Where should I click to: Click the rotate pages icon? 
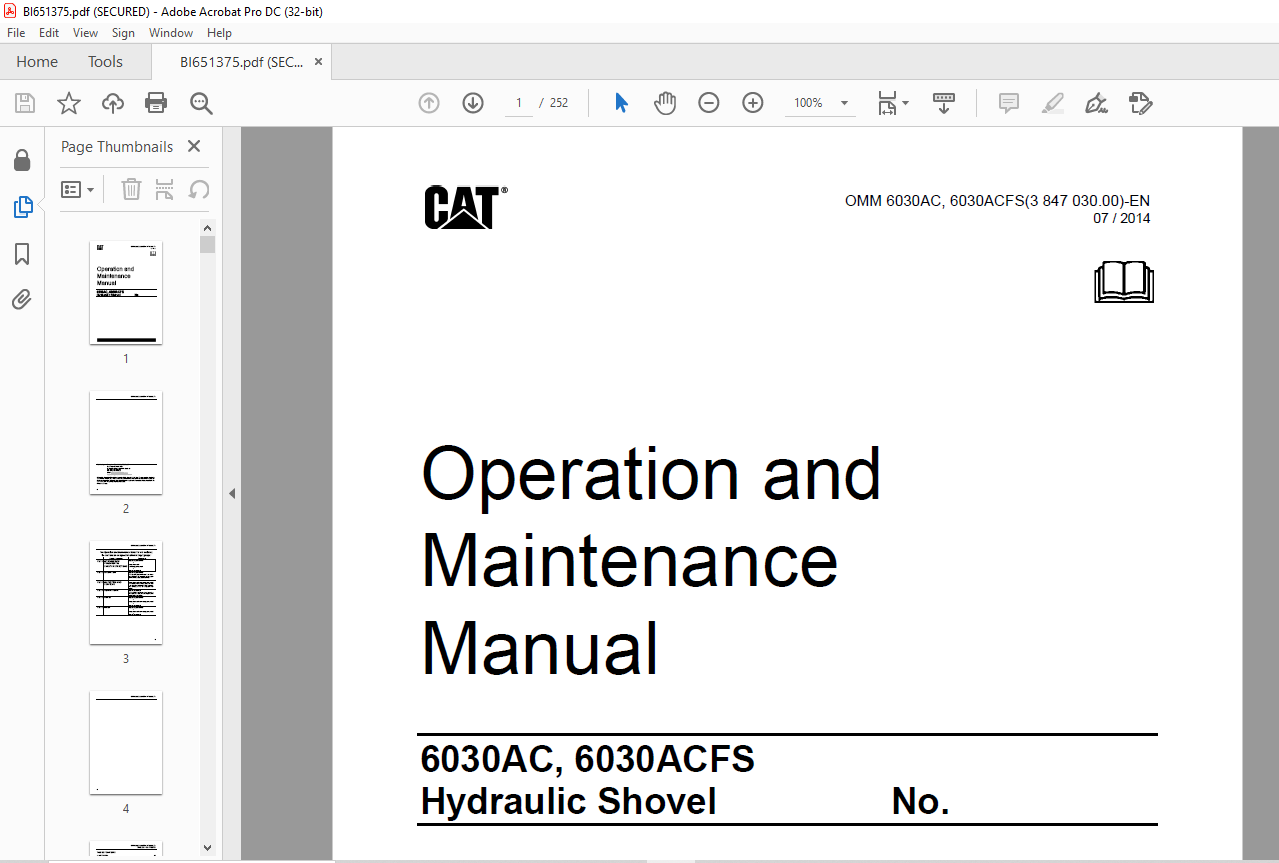199,189
